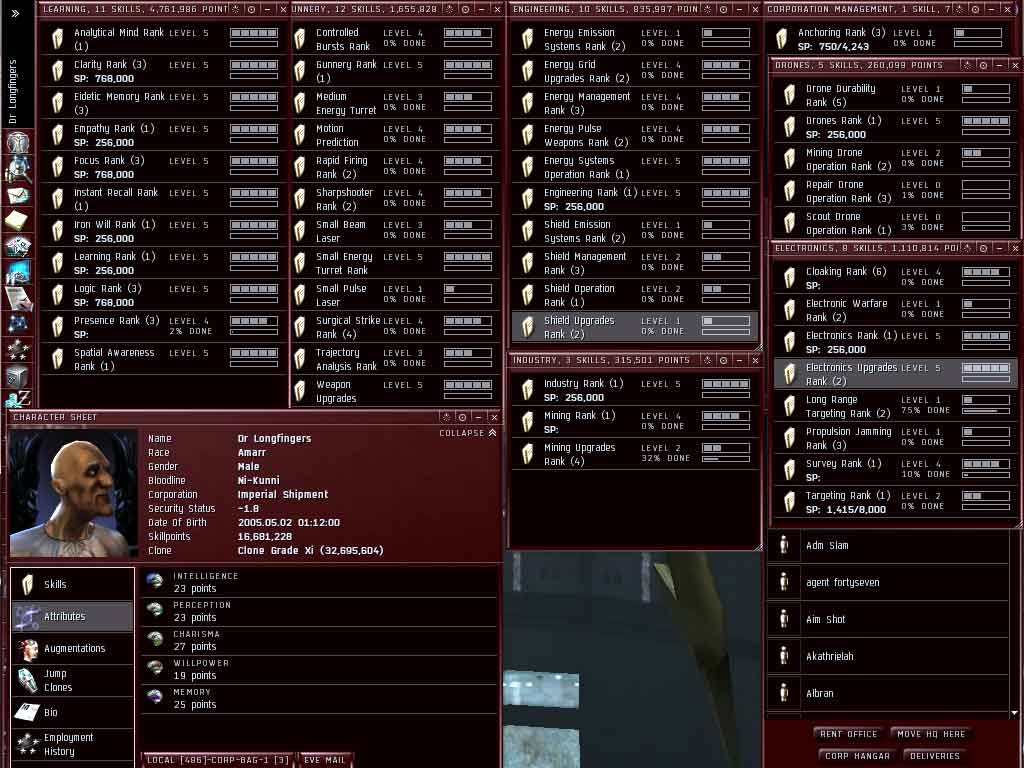Image resolution: width=1024 pixels, height=768 pixels.
Task: Click the Shield Upgrades skill book icon
Action: click(528, 327)
